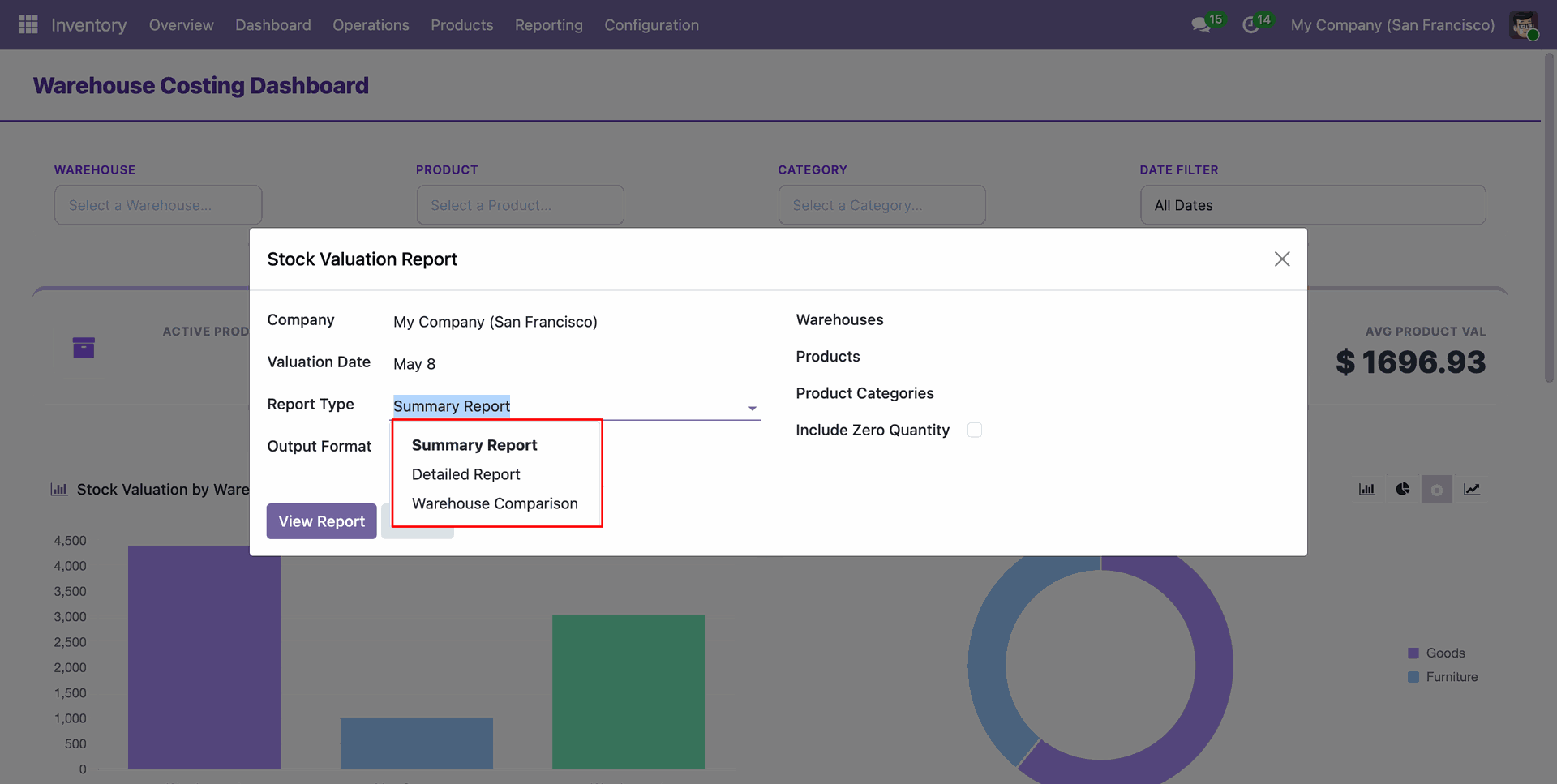Screen dimensions: 1557x784
Task: Click the short blue bar in chart
Action: pos(416,743)
